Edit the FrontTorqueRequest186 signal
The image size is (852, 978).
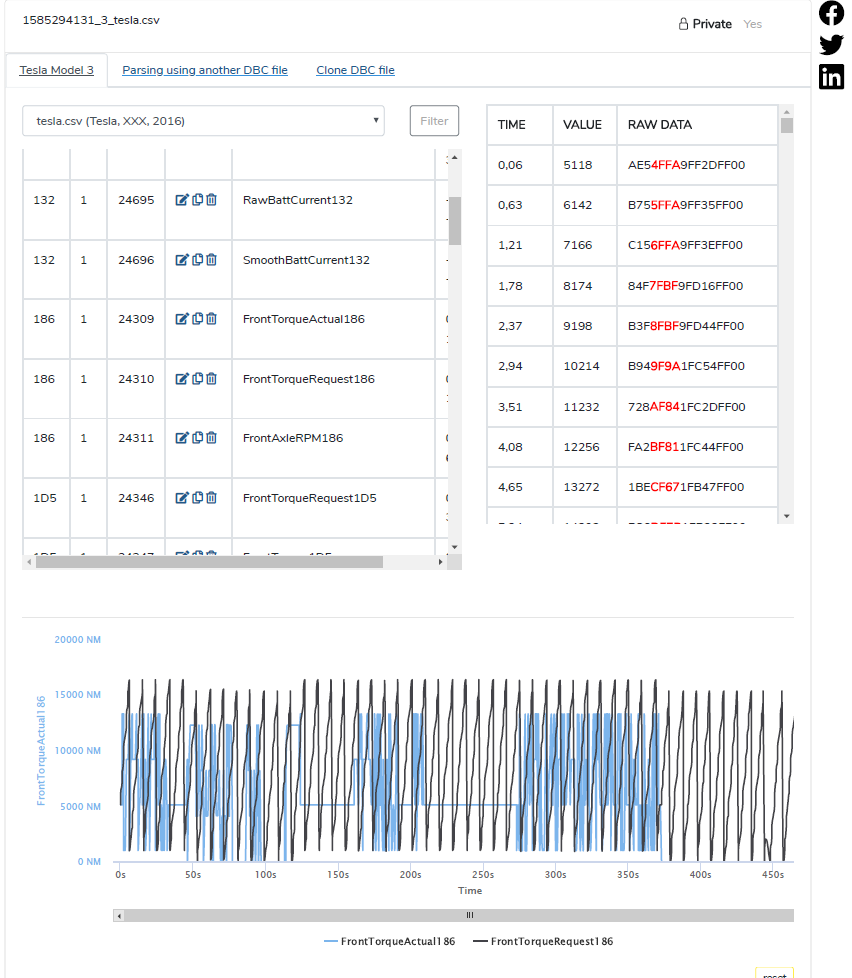point(183,378)
